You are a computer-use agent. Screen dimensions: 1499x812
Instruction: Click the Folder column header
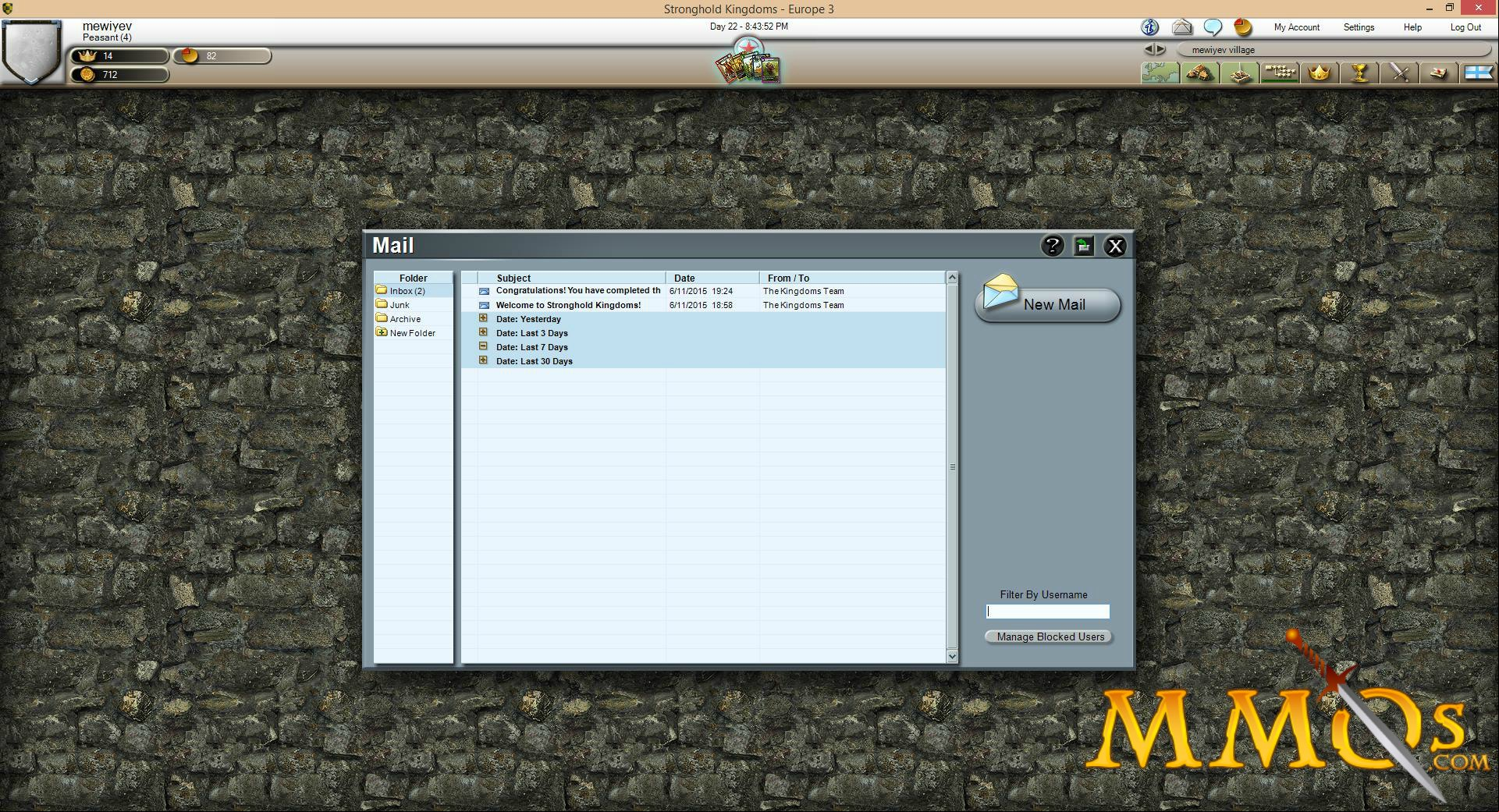[x=413, y=278]
